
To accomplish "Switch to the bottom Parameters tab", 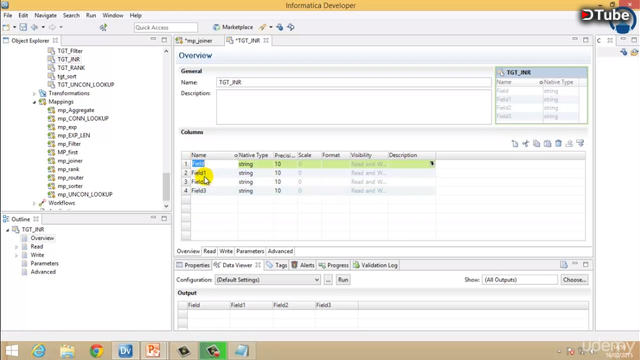I will [x=250, y=251].
